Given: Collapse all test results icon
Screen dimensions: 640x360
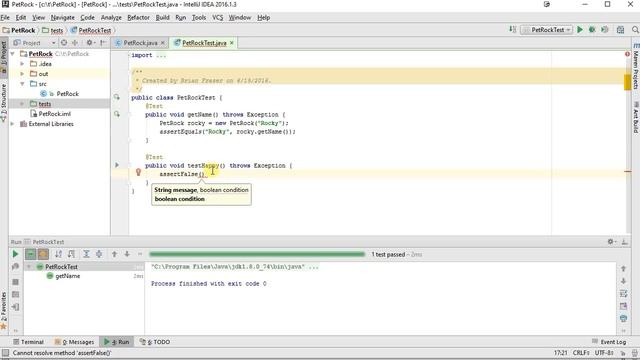Looking at the screenshot, I should tap(99, 254).
